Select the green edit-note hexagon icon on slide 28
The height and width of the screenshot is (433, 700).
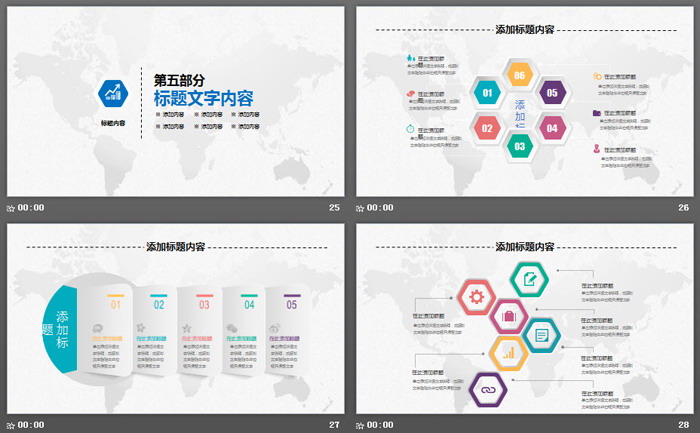pyautogui.click(x=527, y=278)
